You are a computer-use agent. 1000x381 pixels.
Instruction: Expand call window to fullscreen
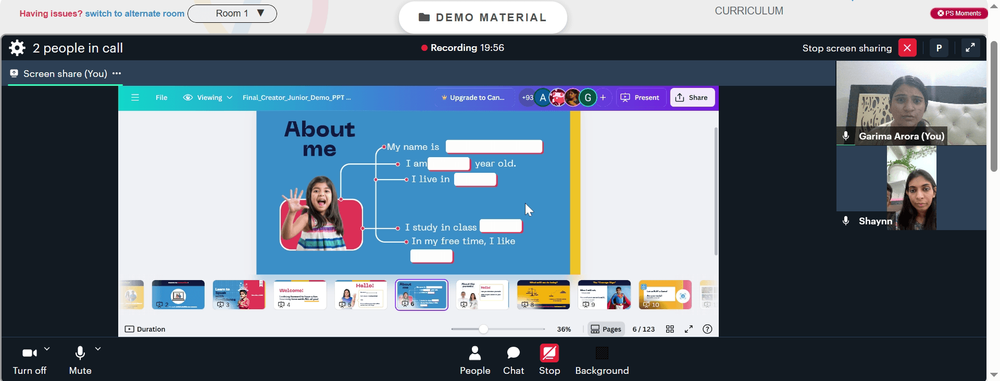click(x=970, y=49)
